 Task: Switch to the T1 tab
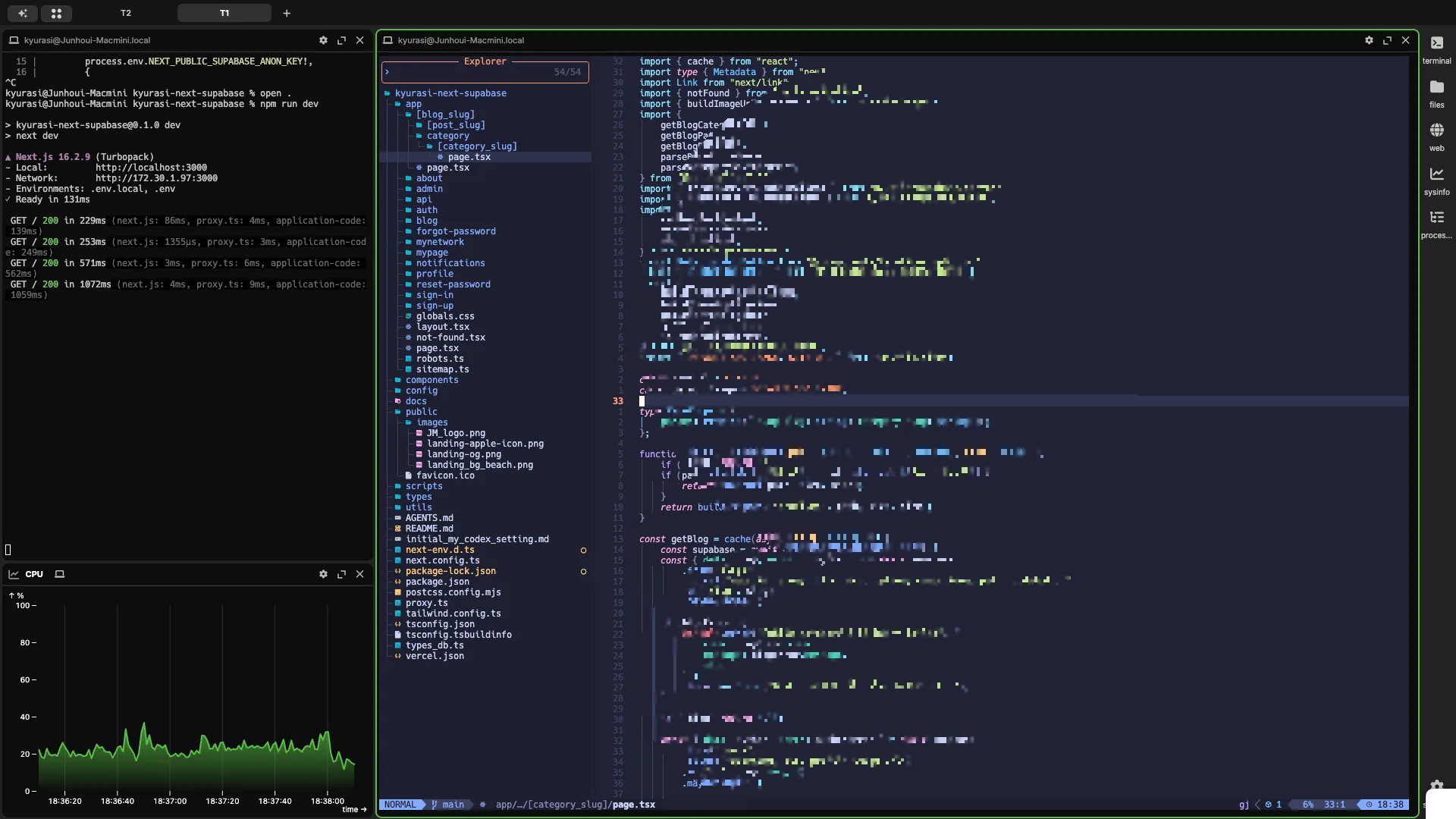pyautogui.click(x=224, y=13)
